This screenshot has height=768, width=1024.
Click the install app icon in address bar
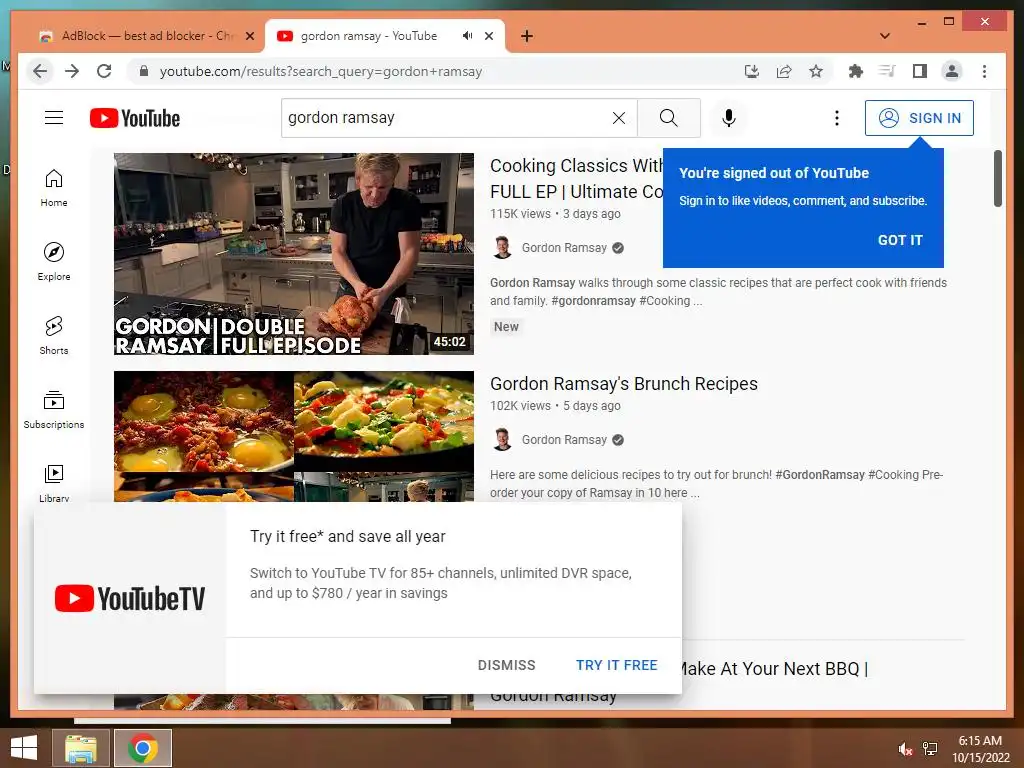[x=752, y=71]
